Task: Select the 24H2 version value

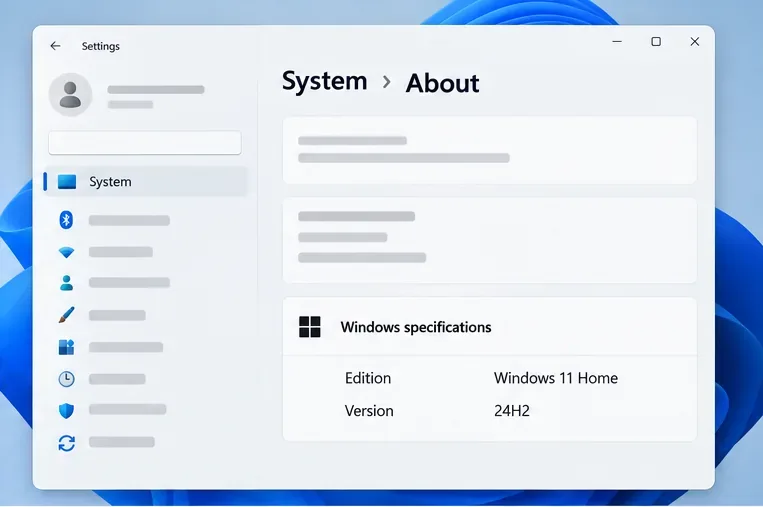Action: [x=511, y=411]
